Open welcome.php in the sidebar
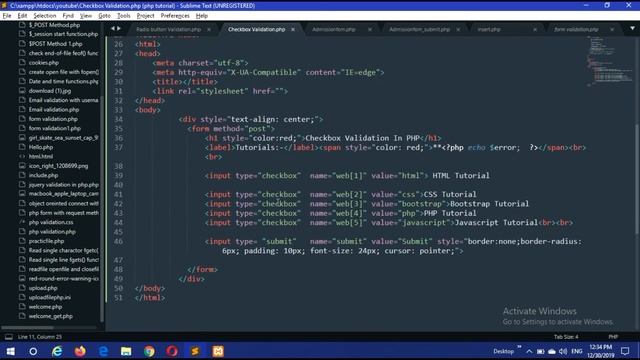The image size is (640, 360). coord(45,307)
